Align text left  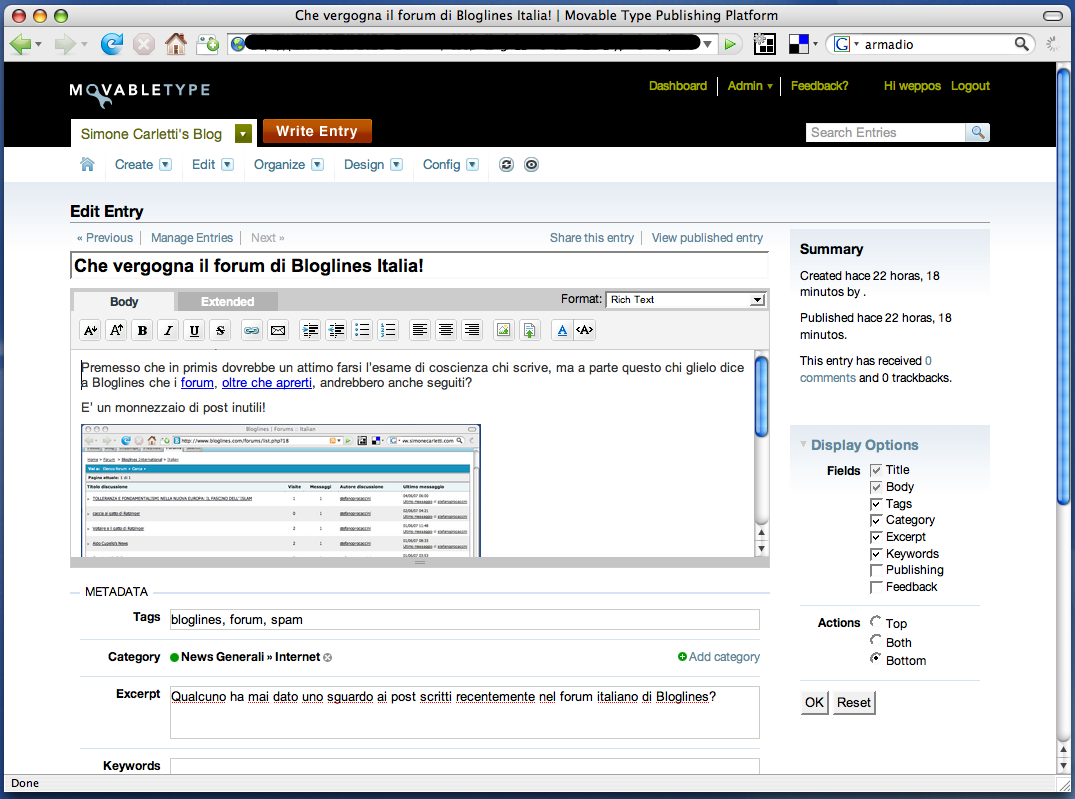pyautogui.click(x=420, y=330)
